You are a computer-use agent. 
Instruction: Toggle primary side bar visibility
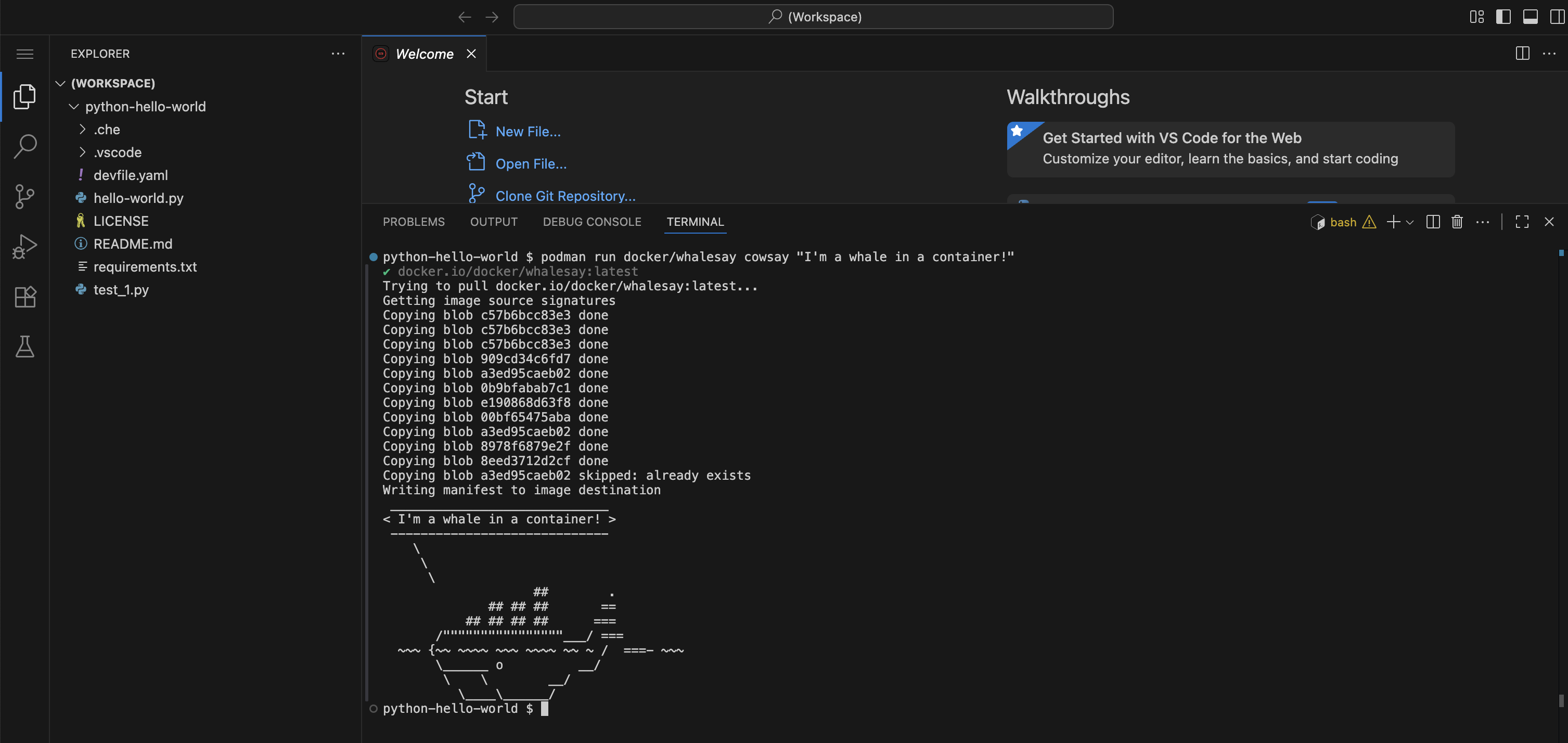pos(1503,17)
